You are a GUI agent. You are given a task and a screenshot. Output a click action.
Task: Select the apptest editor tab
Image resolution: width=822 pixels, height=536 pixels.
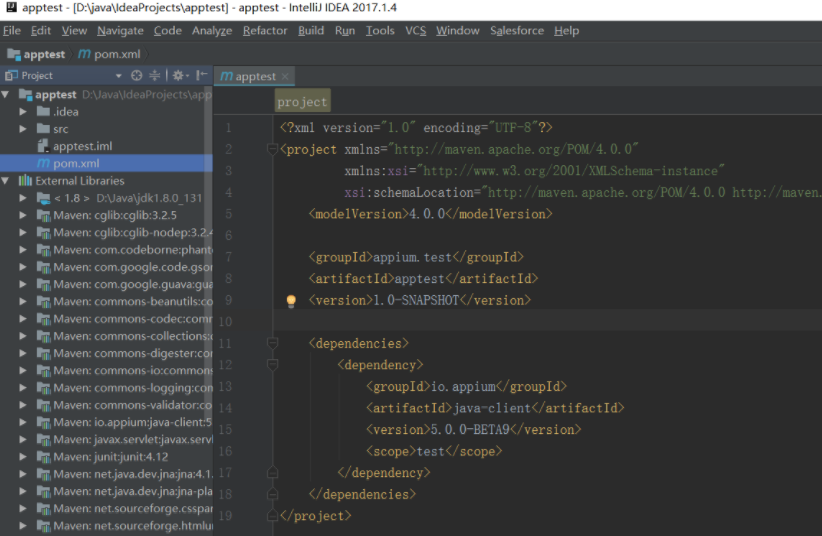tap(255, 77)
